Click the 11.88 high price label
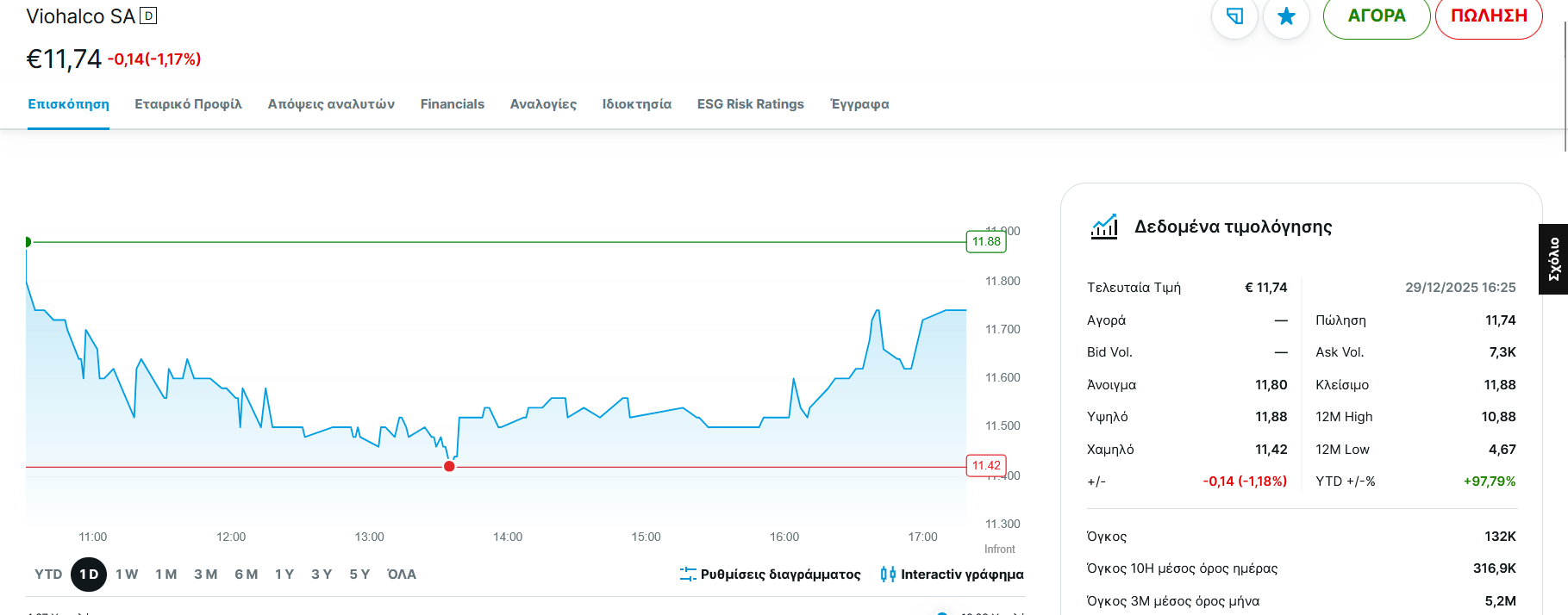This screenshot has width=1568, height=615. (986, 242)
